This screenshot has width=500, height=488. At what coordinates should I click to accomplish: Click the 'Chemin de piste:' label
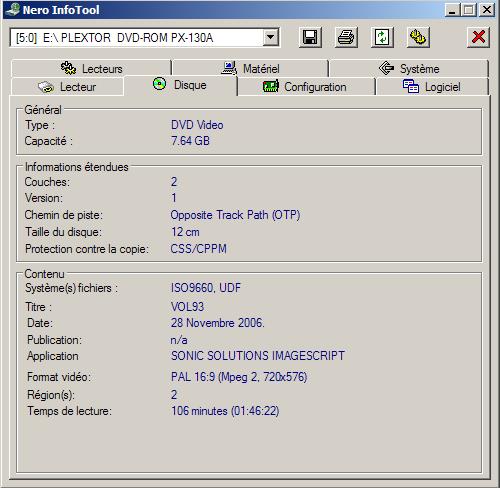click(x=64, y=215)
